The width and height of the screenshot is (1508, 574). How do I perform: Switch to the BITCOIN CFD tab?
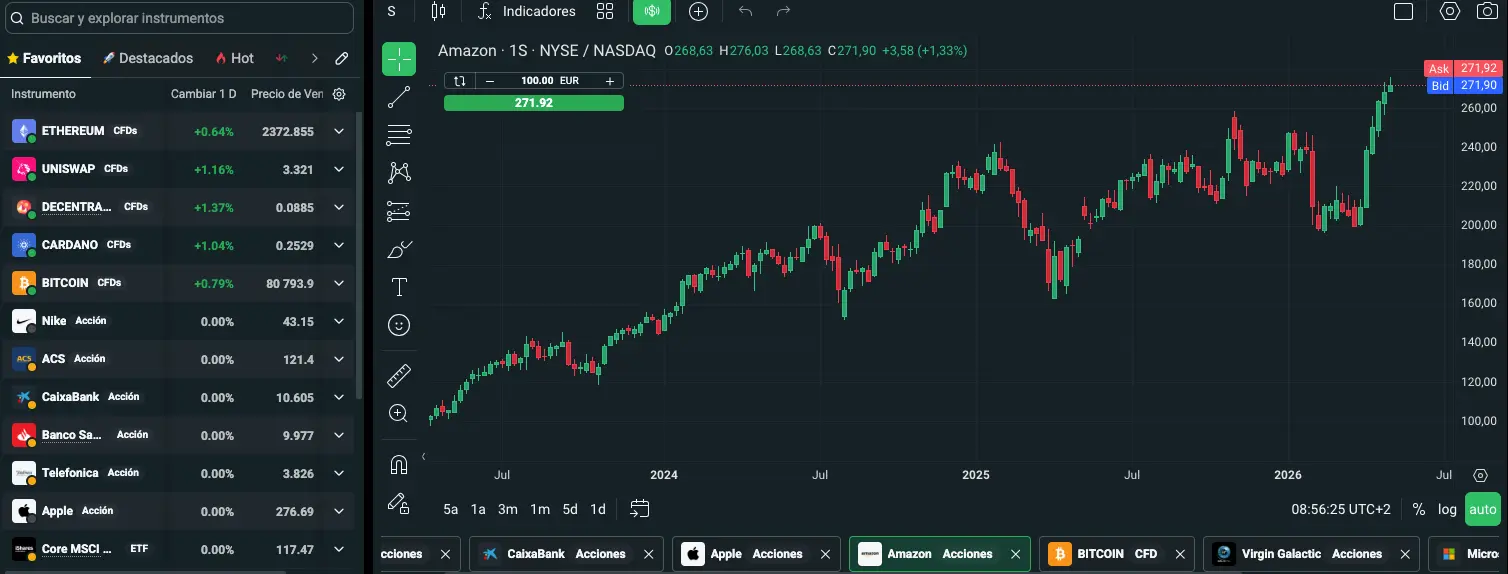point(1117,553)
